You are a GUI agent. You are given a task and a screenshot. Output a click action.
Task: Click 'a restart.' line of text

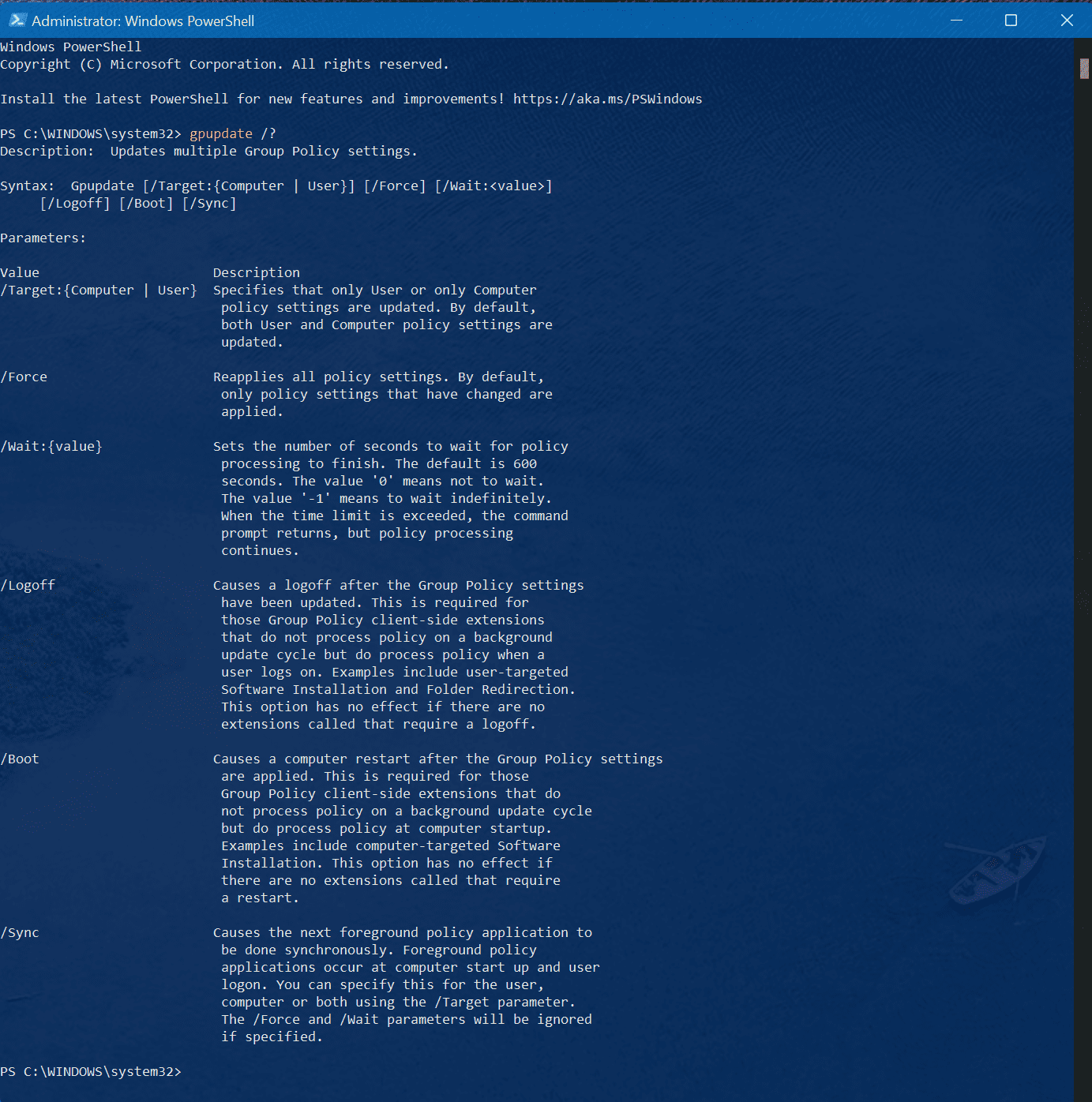point(261,898)
